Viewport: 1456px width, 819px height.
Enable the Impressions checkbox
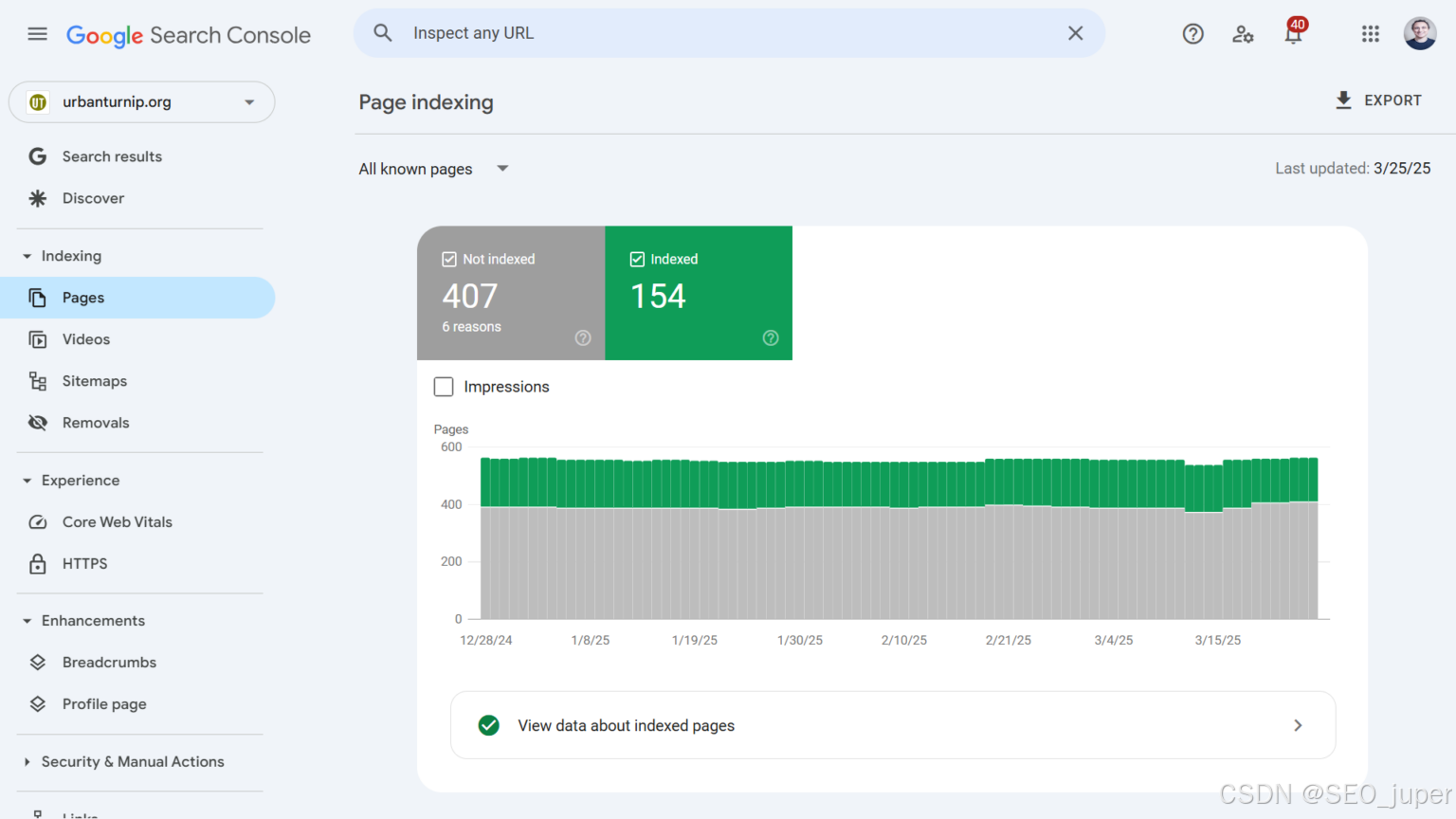pyautogui.click(x=444, y=387)
